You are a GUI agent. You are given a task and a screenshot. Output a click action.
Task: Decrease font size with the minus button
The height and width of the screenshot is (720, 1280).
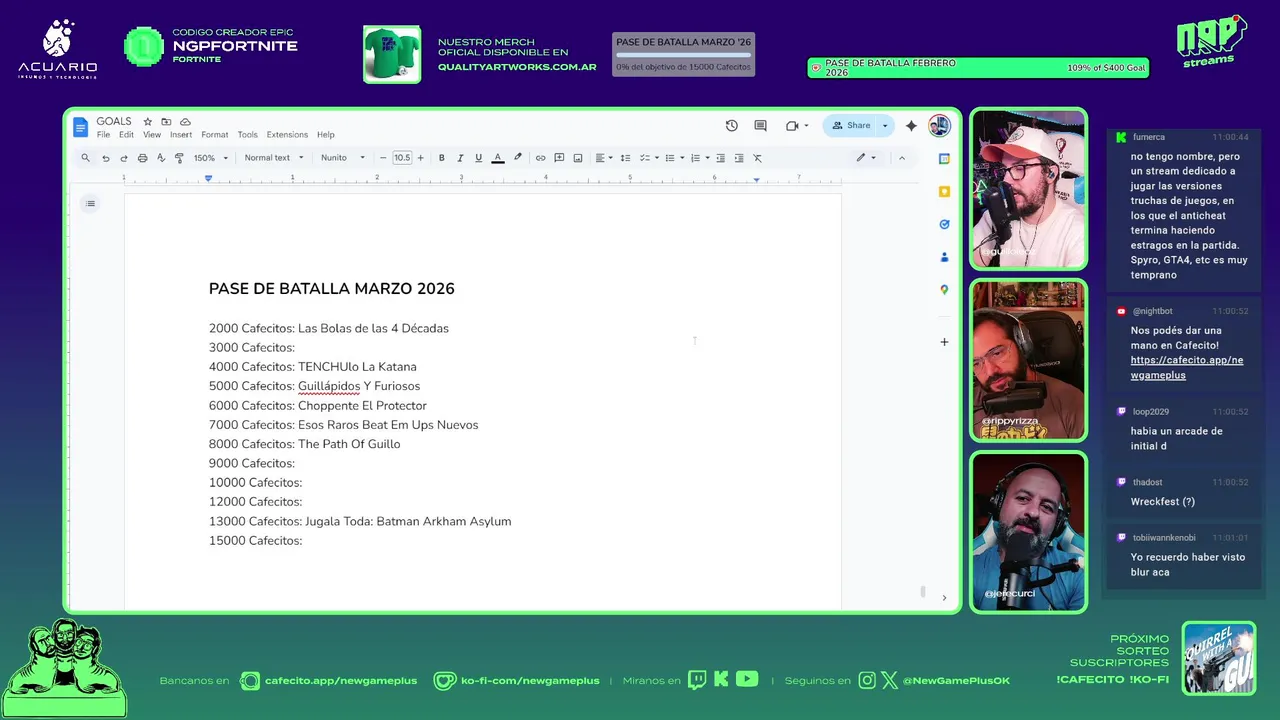[x=383, y=158]
